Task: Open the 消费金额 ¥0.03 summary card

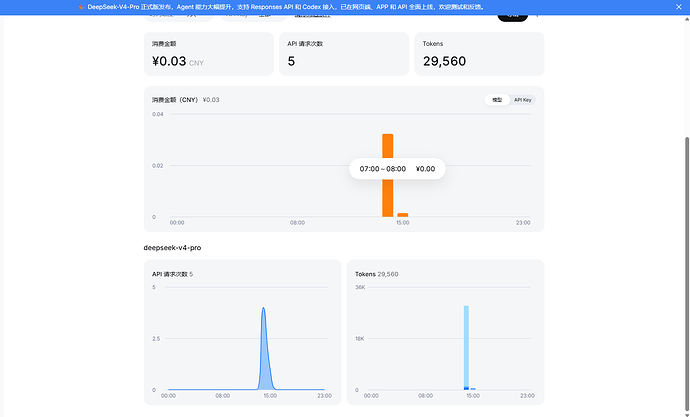Action: pos(209,54)
